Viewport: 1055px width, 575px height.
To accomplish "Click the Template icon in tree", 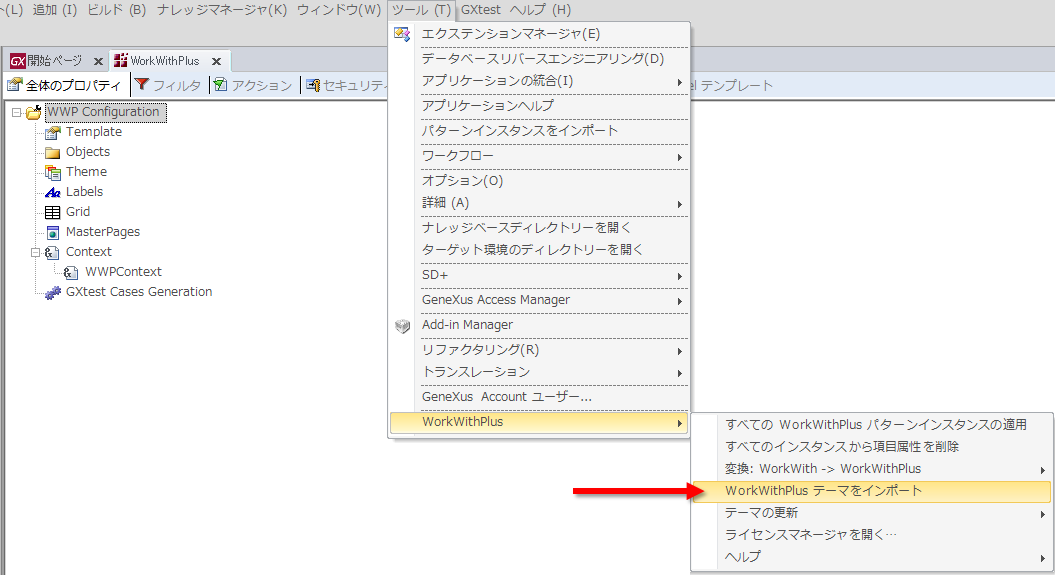I will (x=53, y=132).
